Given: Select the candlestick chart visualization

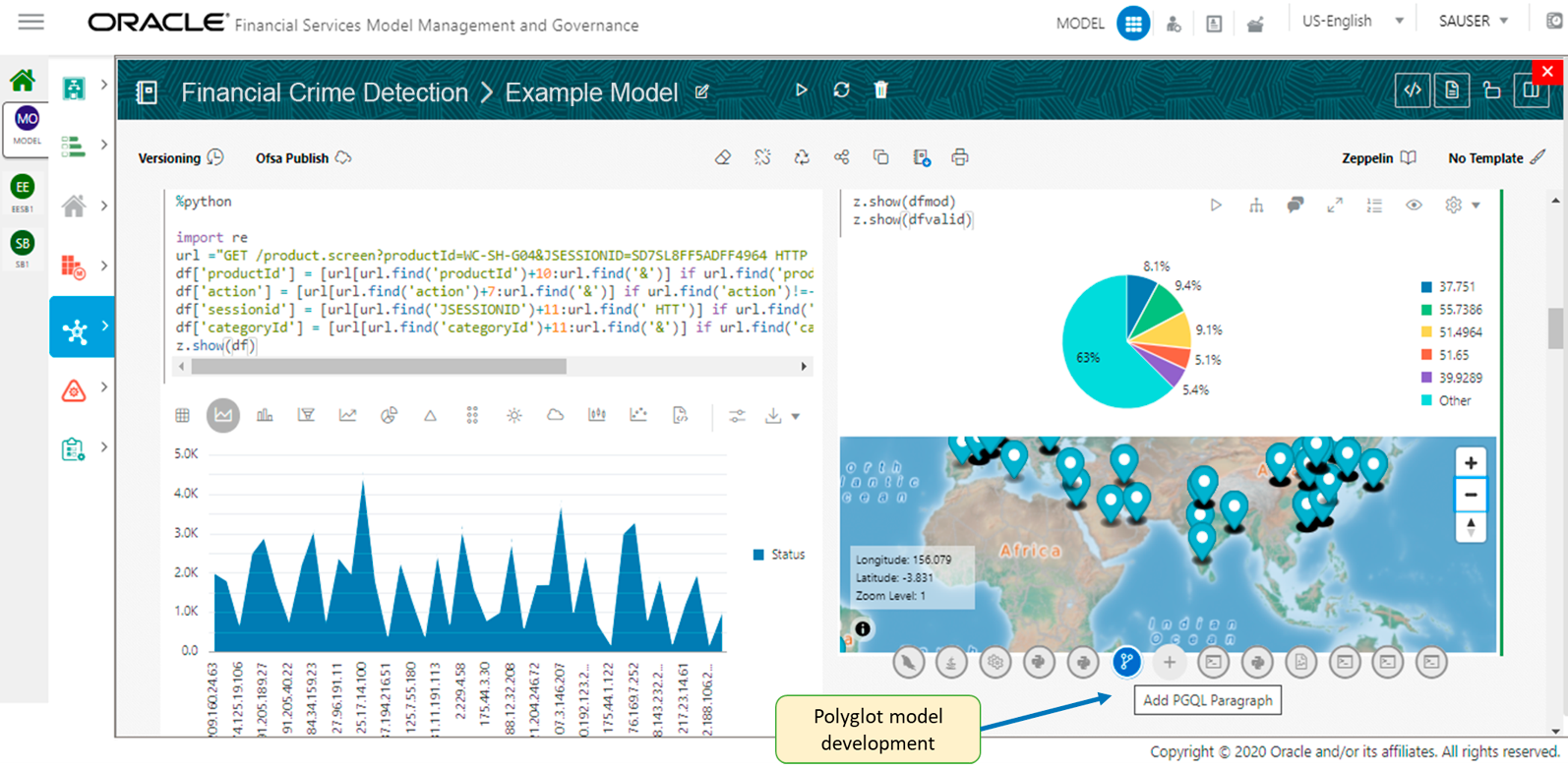Looking at the screenshot, I should [x=596, y=415].
